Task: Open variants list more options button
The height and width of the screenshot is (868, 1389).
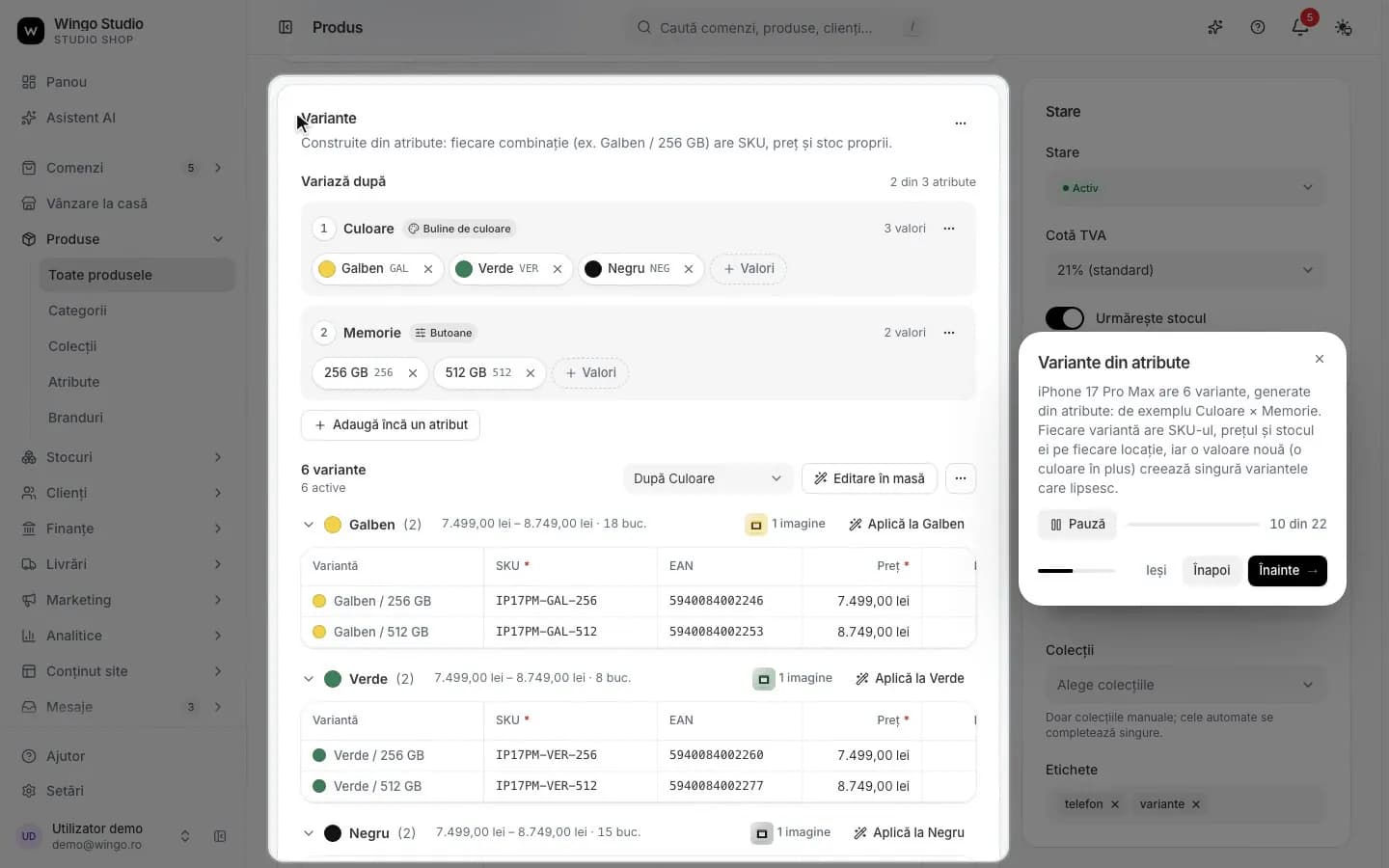Action: click(960, 478)
